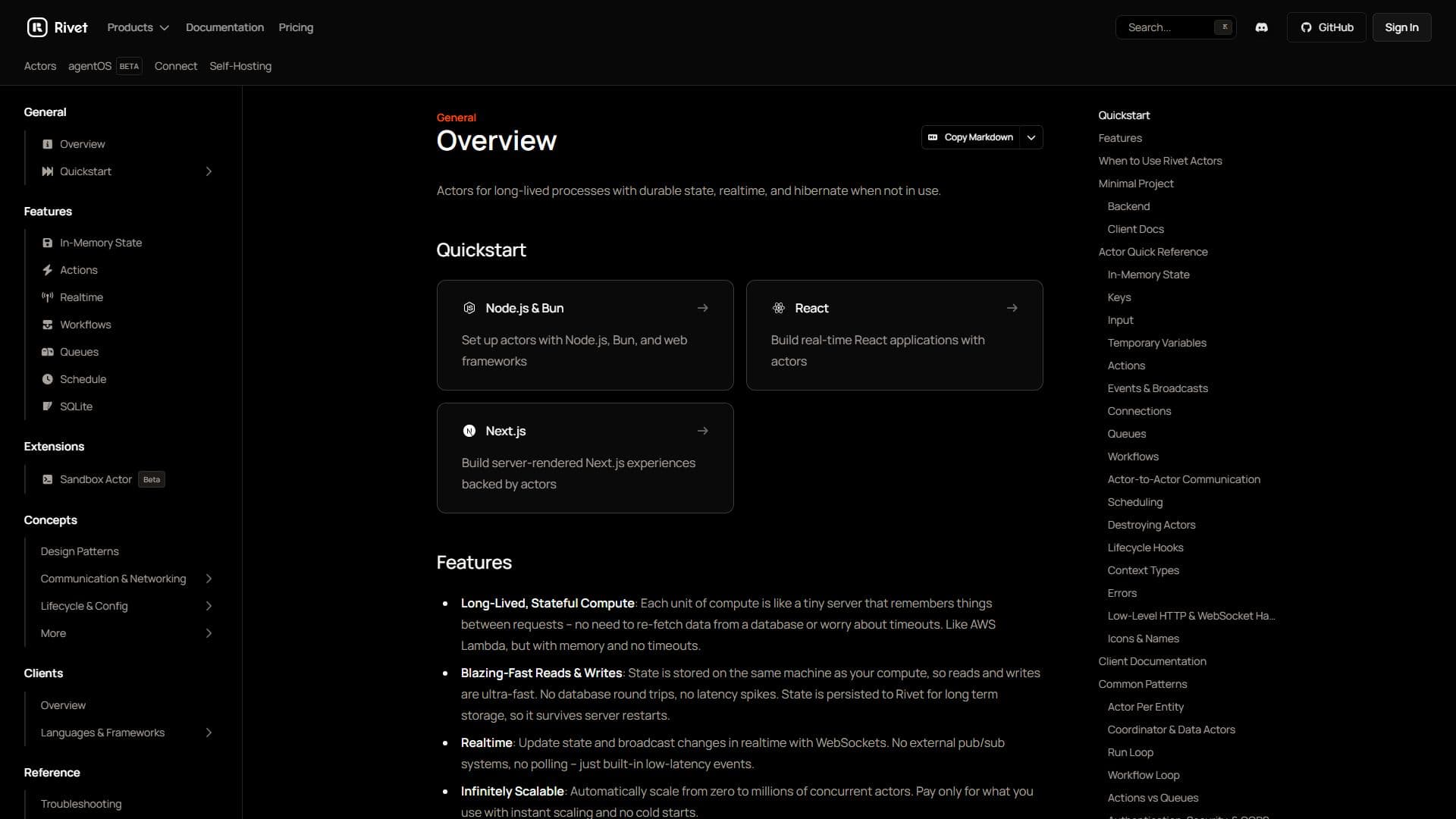
Task: Click the arrow on Node.js & Bun card
Action: tap(703, 308)
